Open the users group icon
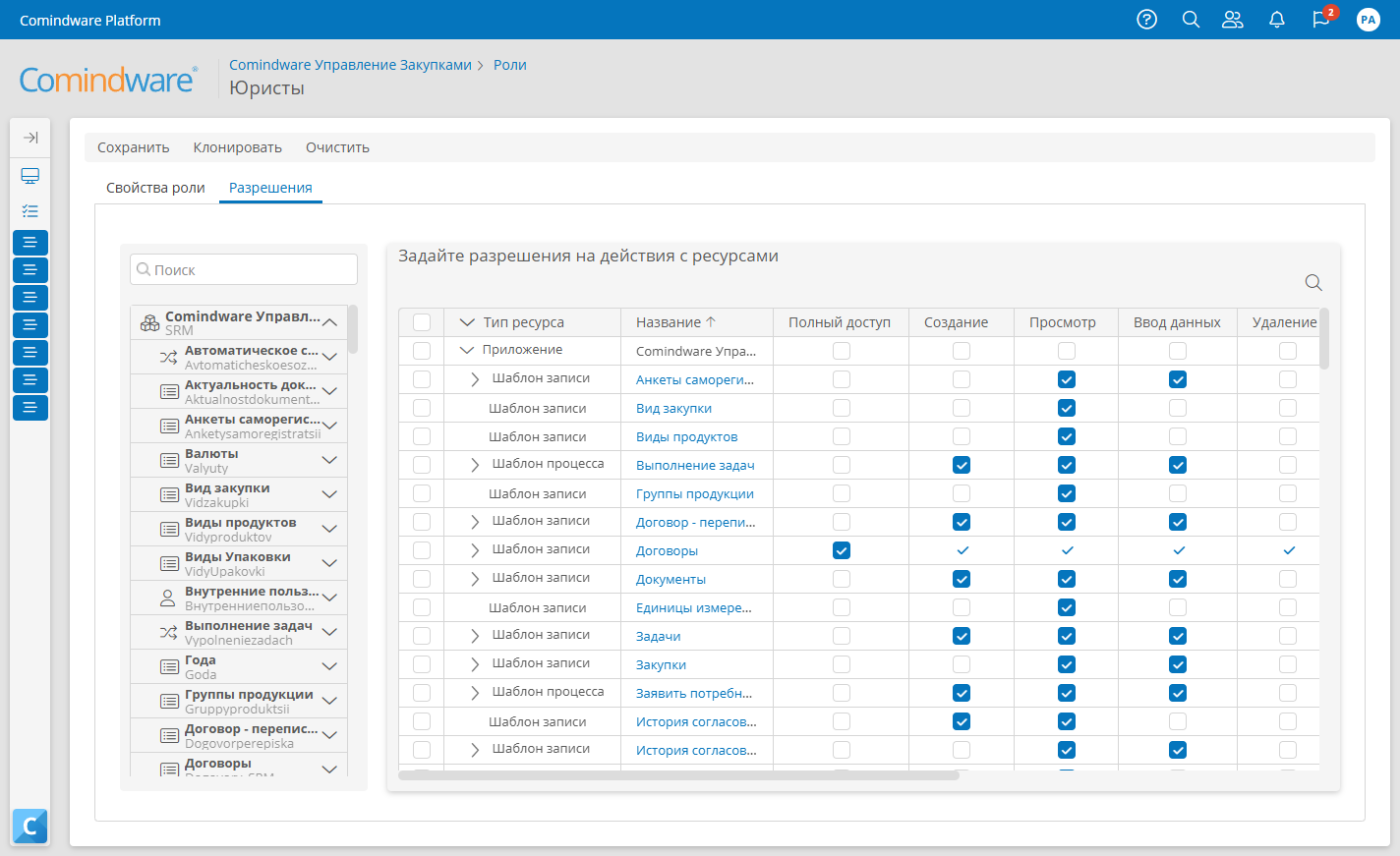 [1233, 20]
